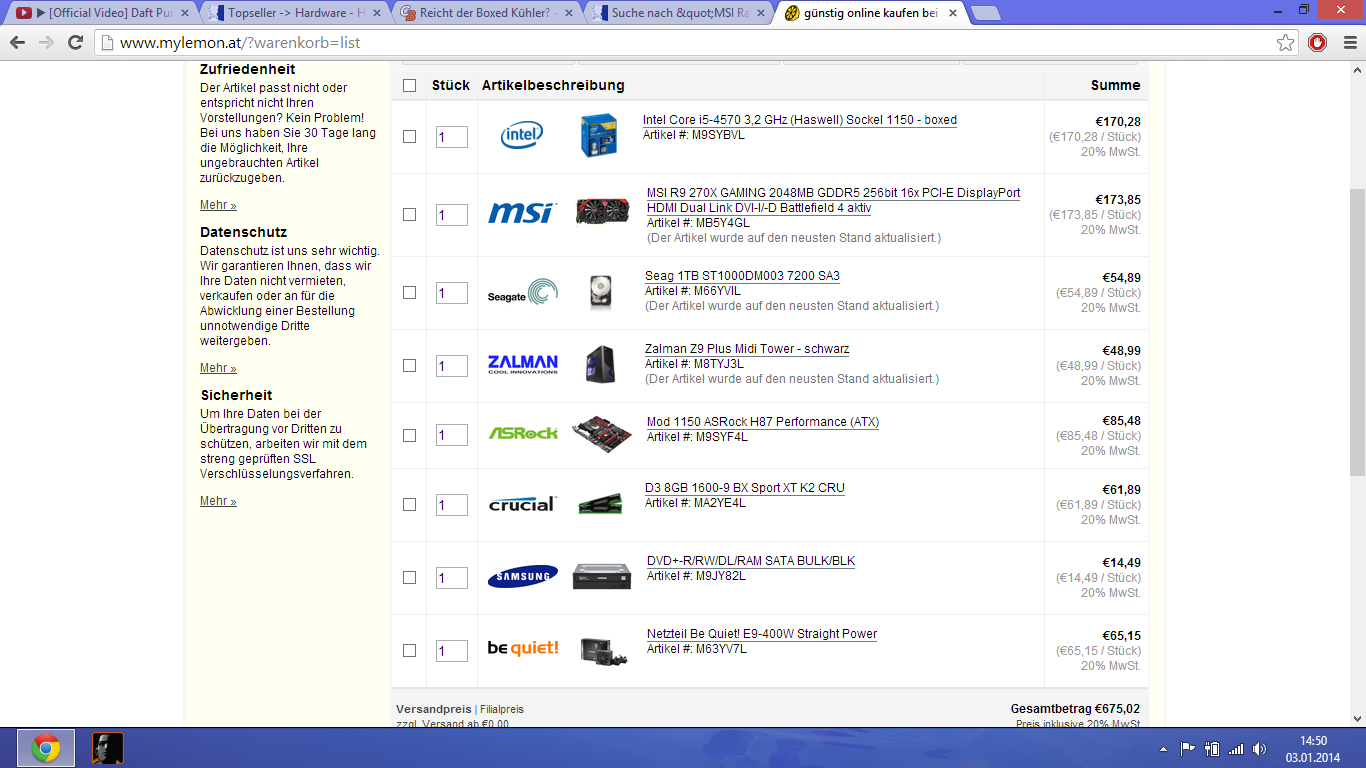This screenshot has width=1366, height=768.
Task: Click Mehr link under Zufriedenheit
Action: [x=218, y=205]
